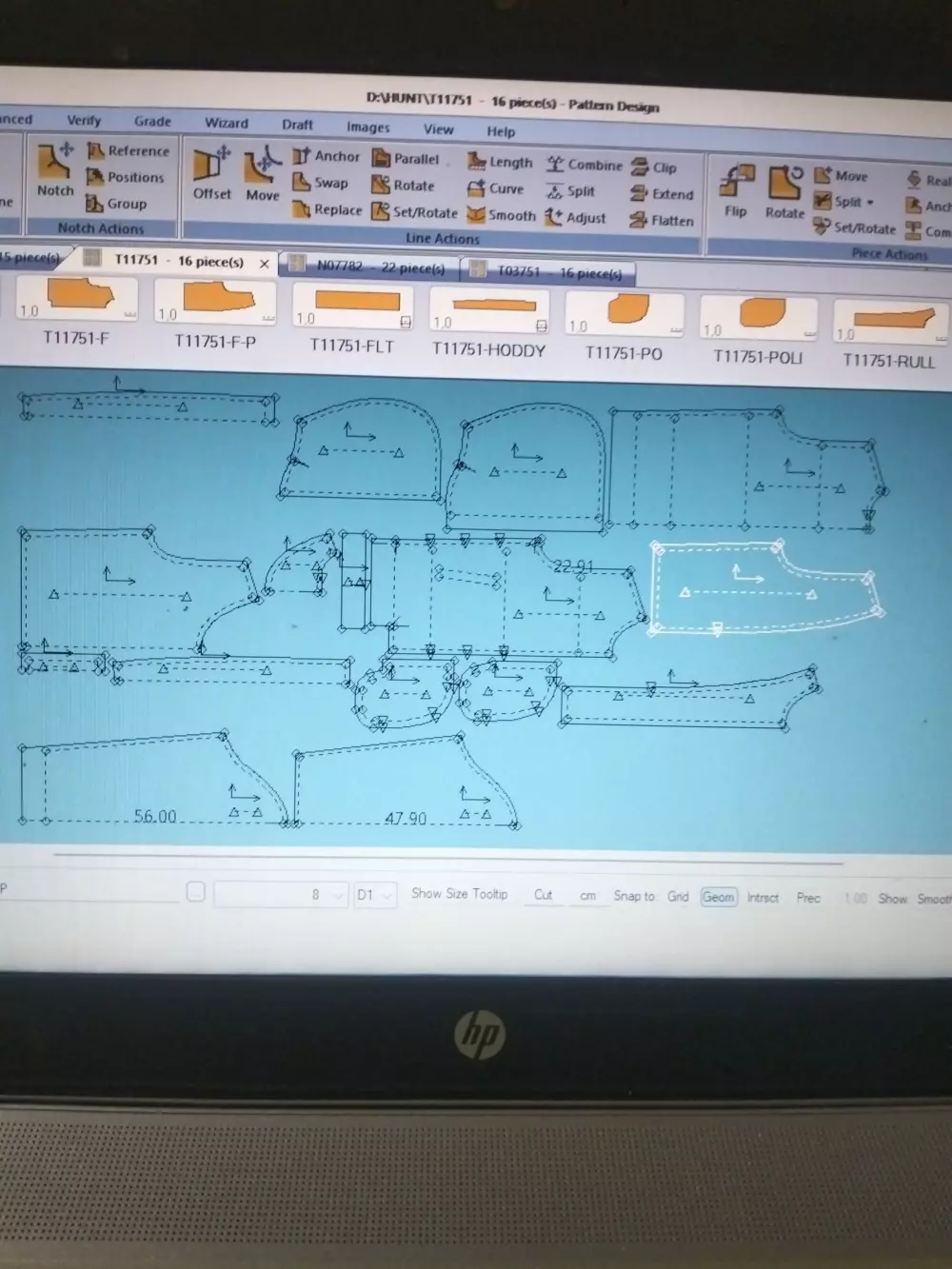Image resolution: width=952 pixels, height=1269 pixels.
Task: Click the Length line action
Action: pos(500,163)
